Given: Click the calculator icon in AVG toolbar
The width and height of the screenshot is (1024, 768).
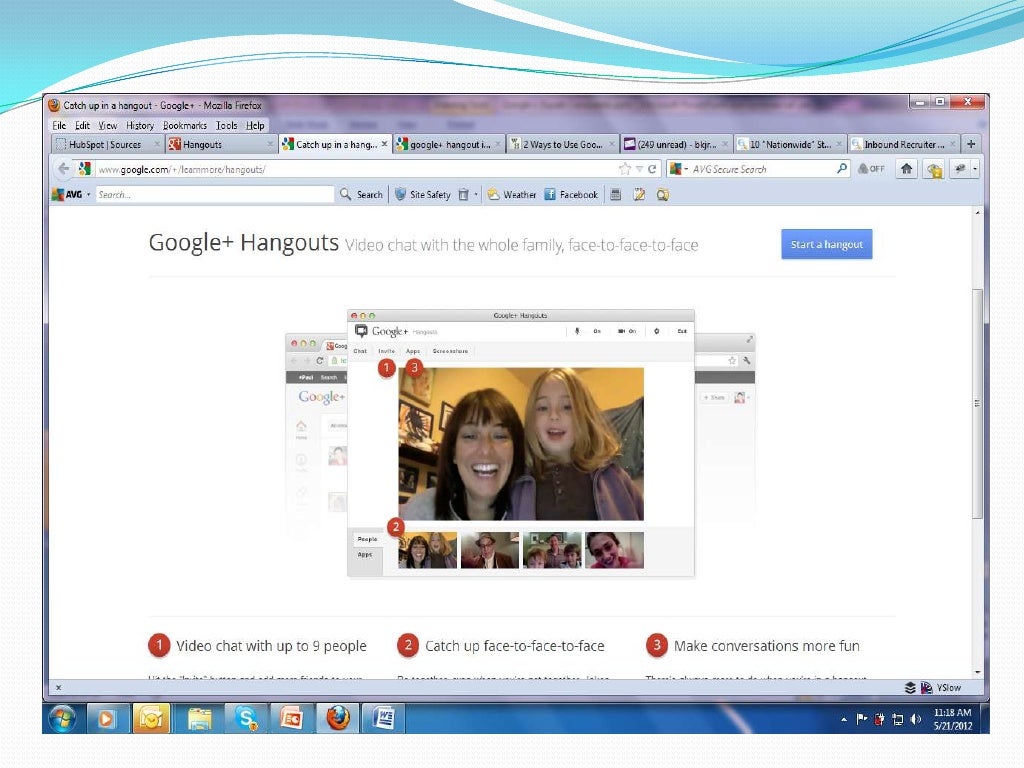Looking at the screenshot, I should (615, 194).
